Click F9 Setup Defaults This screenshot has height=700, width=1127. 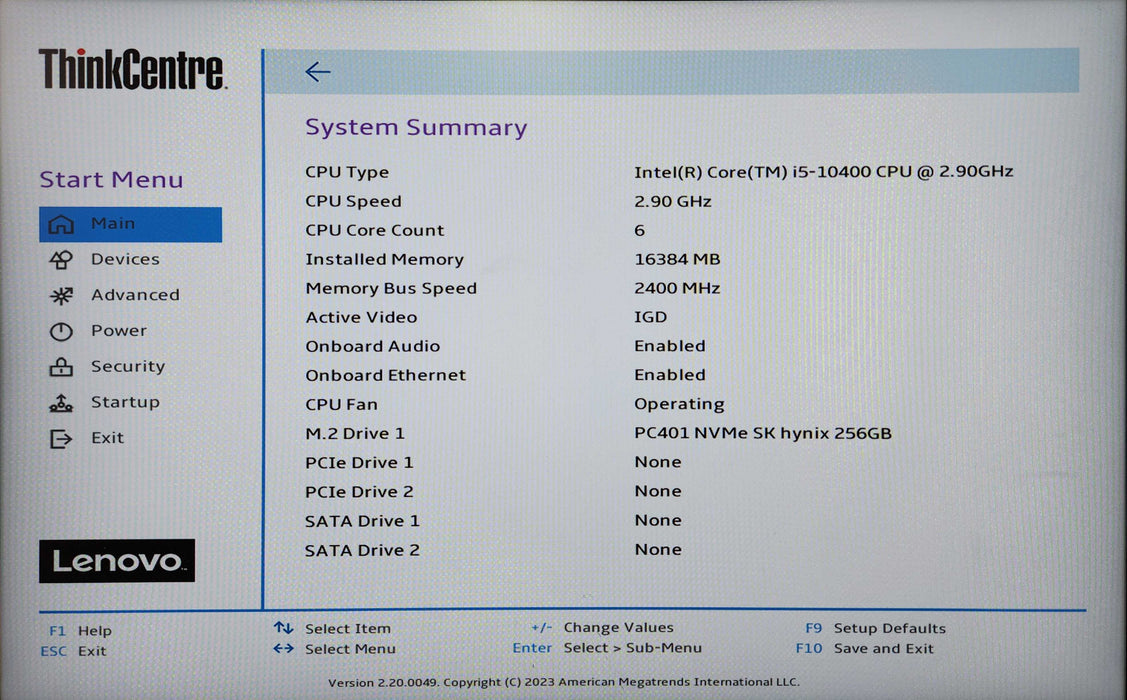(875, 628)
